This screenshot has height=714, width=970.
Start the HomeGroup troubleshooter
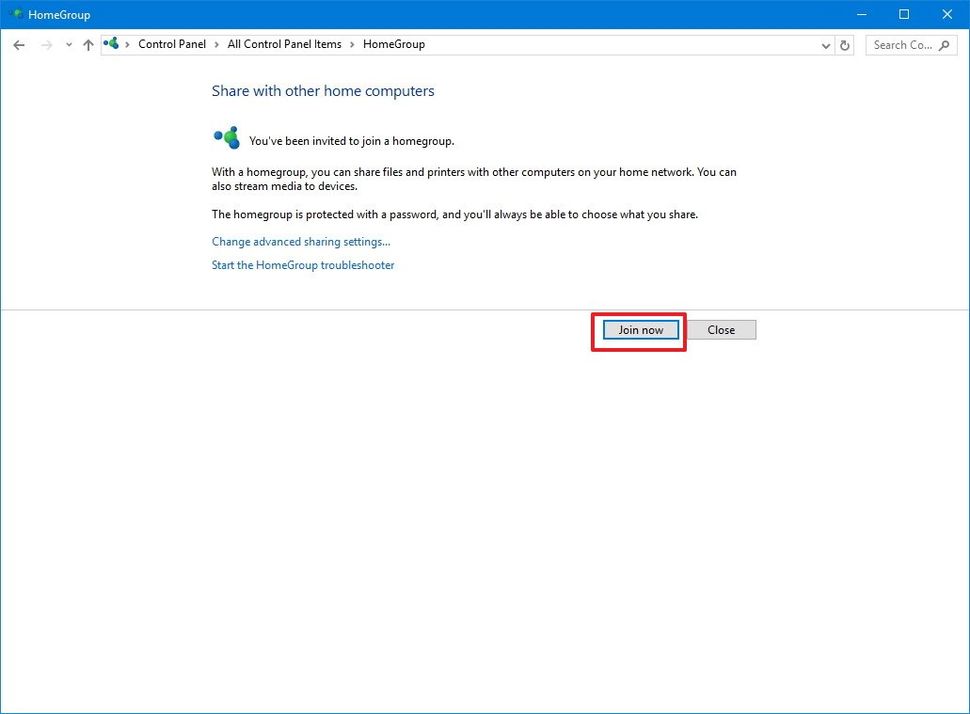pos(302,265)
